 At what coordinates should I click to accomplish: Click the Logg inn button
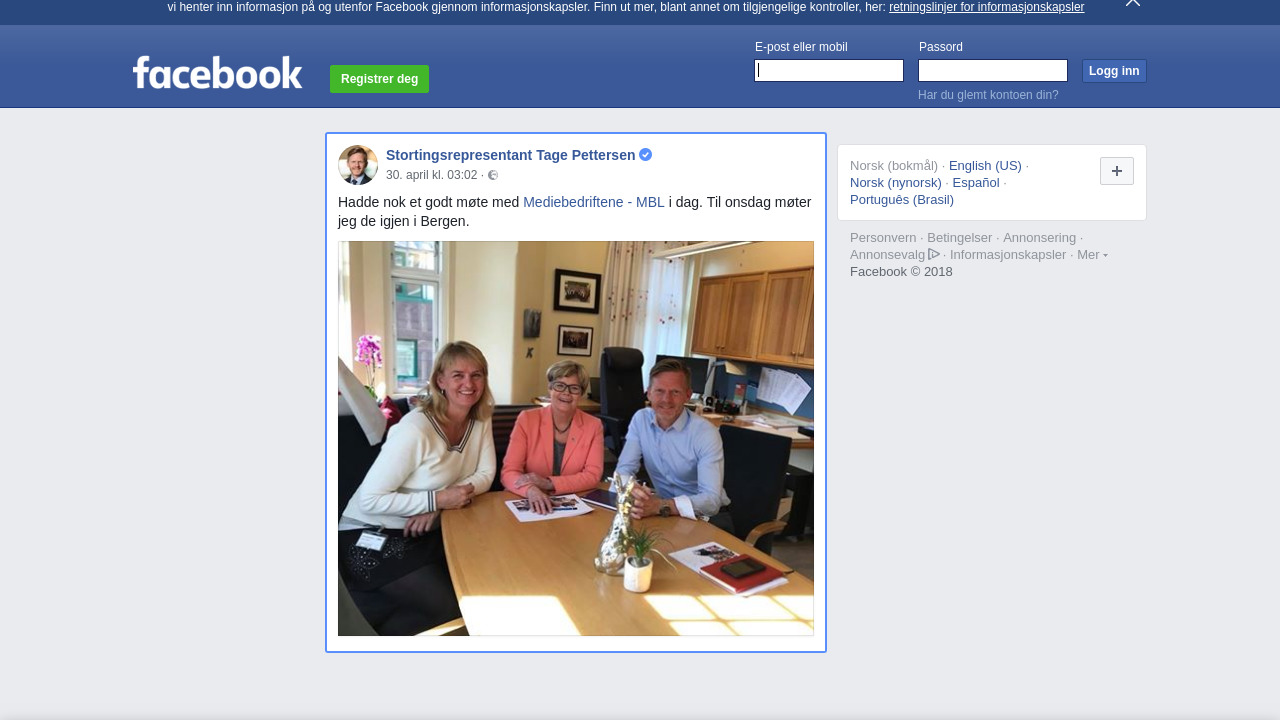(x=1114, y=71)
